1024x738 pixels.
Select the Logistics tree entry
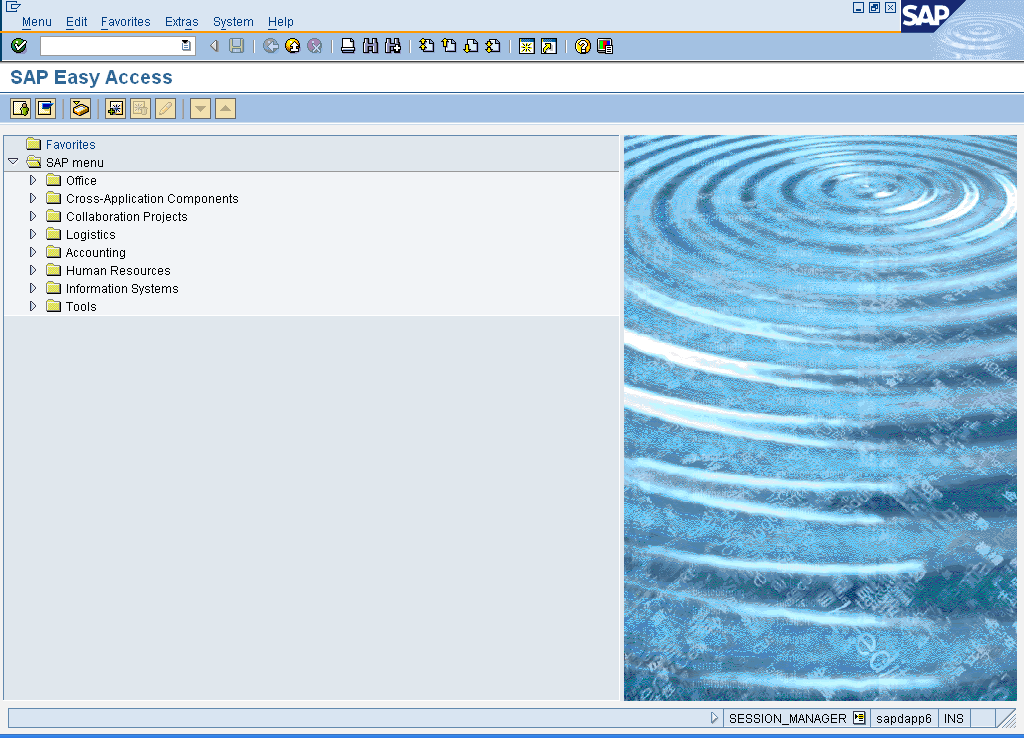(x=91, y=234)
